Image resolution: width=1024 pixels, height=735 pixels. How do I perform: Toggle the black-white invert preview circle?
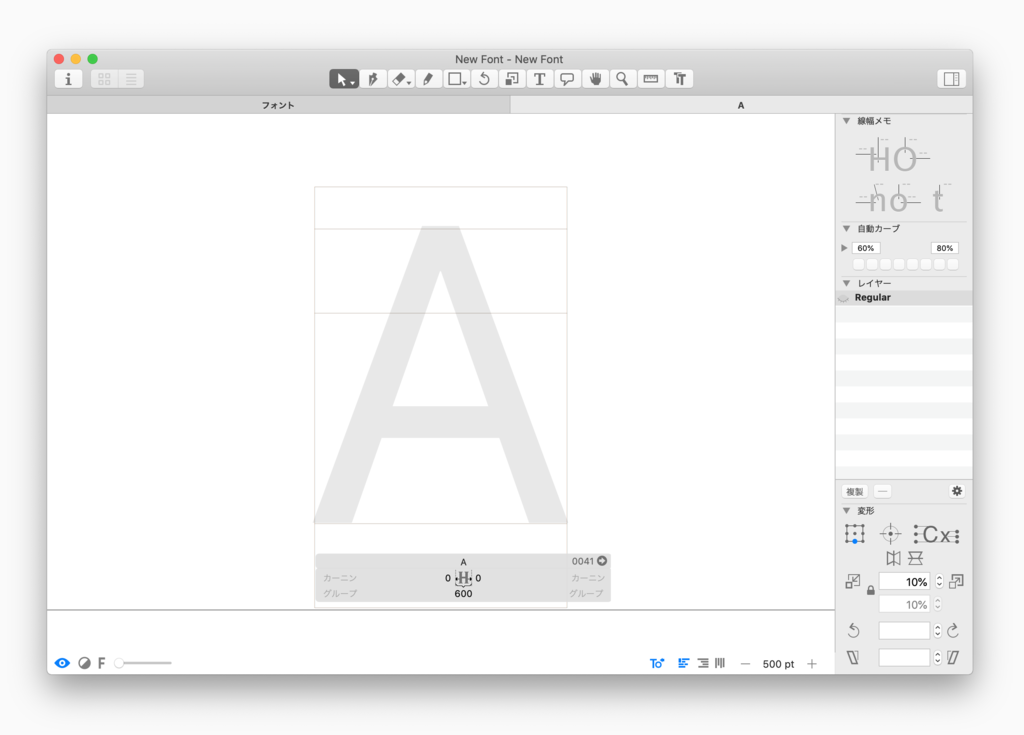[84, 663]
